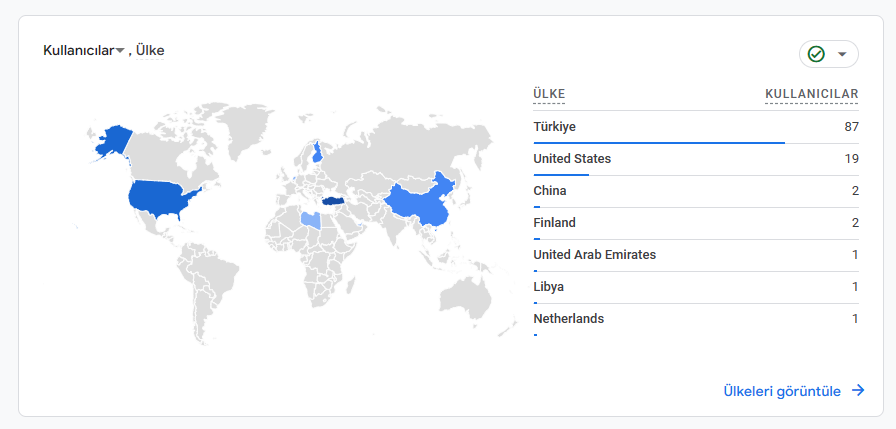Click the ÜLKE column header

(x=549, y=94)
